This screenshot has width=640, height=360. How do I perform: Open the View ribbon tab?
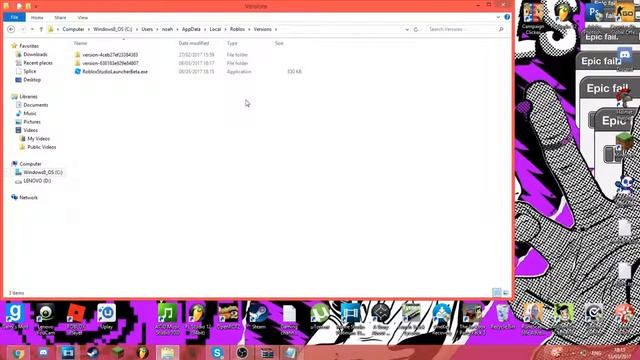click(82, 18)
